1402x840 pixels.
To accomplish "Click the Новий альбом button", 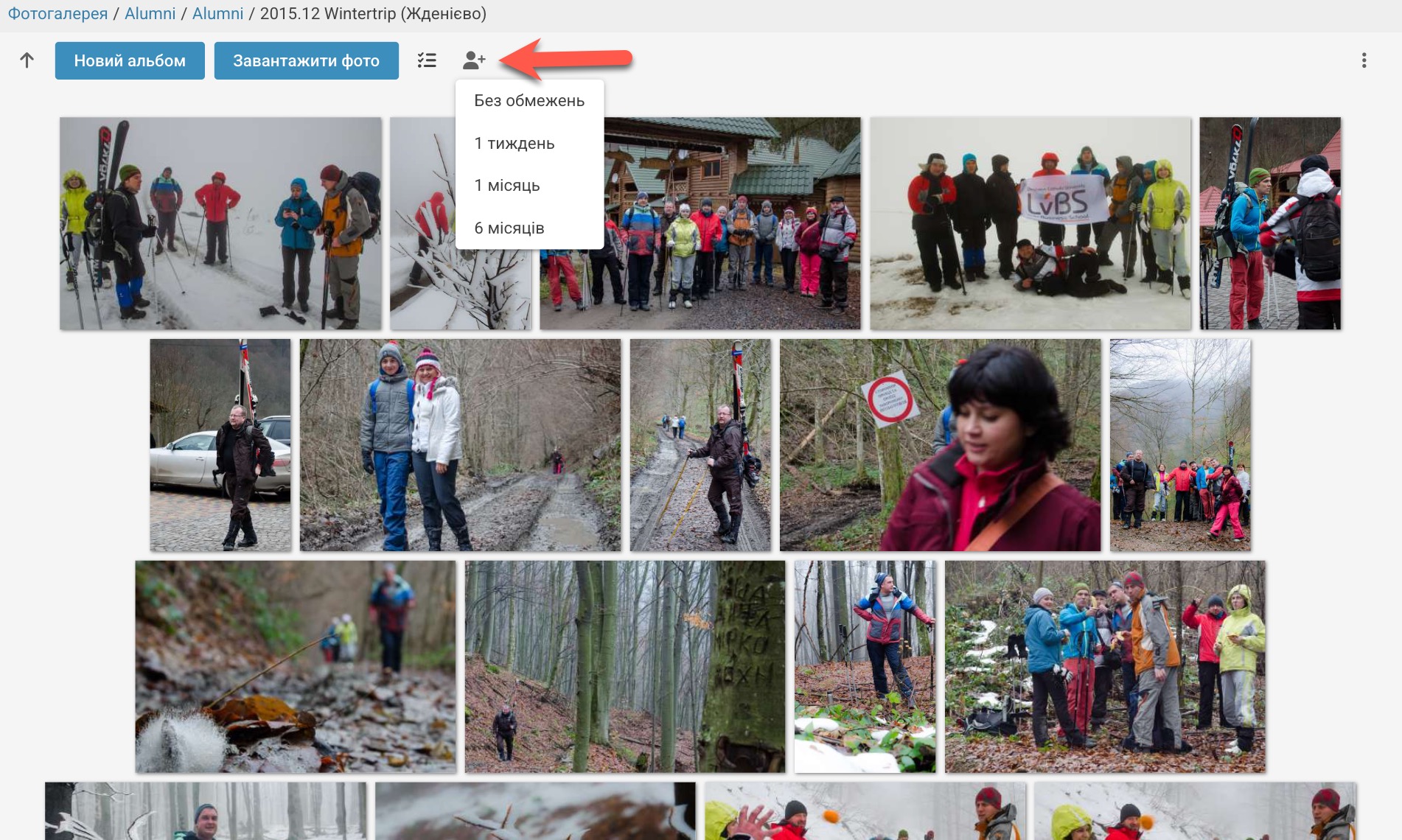I will tap(130, 60).
